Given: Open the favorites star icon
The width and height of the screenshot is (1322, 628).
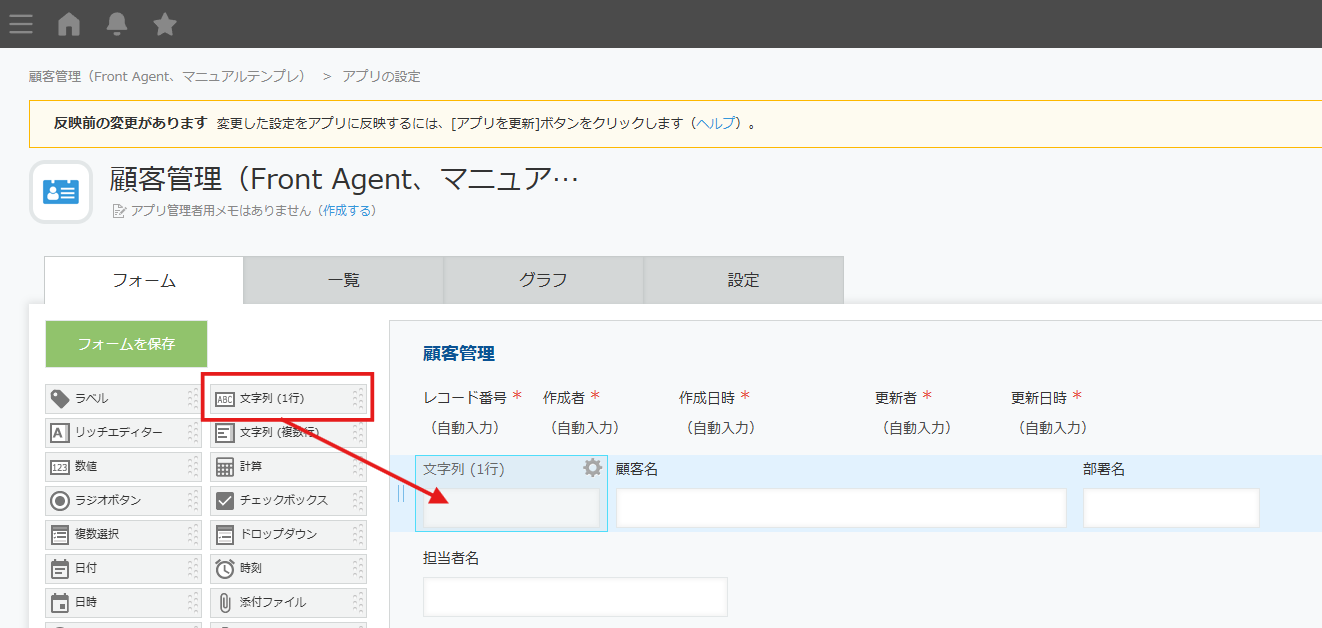Looking at the screenshot, I should click(x=165, y=24).
